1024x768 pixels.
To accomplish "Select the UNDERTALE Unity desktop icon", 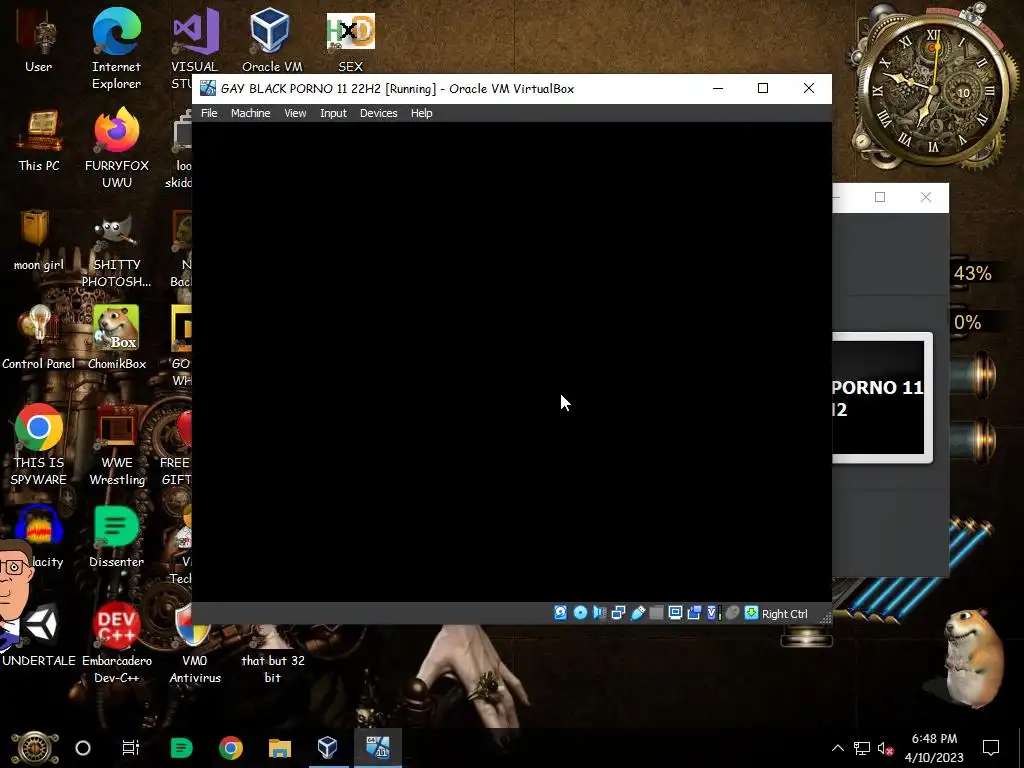I will tap(39, 636).
